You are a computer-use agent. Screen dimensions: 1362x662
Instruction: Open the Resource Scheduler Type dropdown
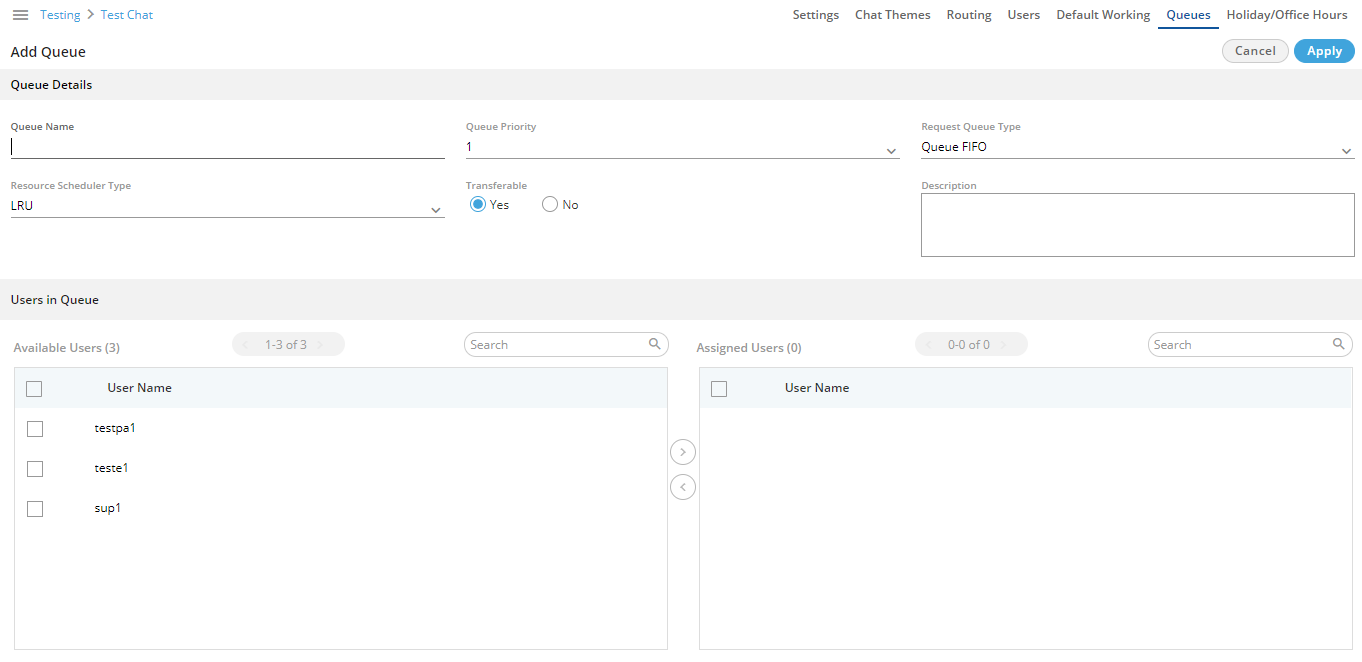436,210
